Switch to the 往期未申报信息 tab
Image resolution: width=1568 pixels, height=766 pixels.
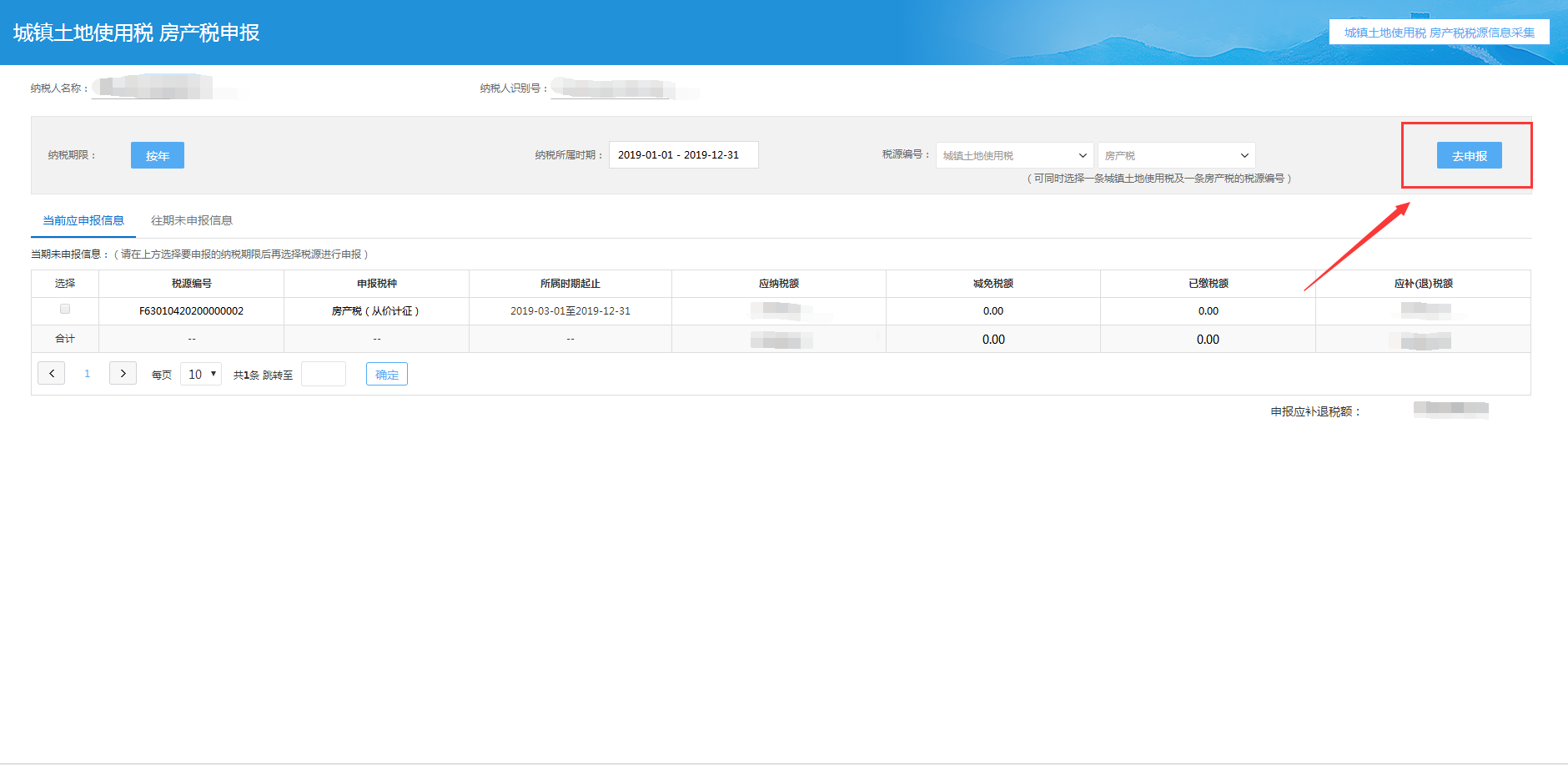point(192,219)
